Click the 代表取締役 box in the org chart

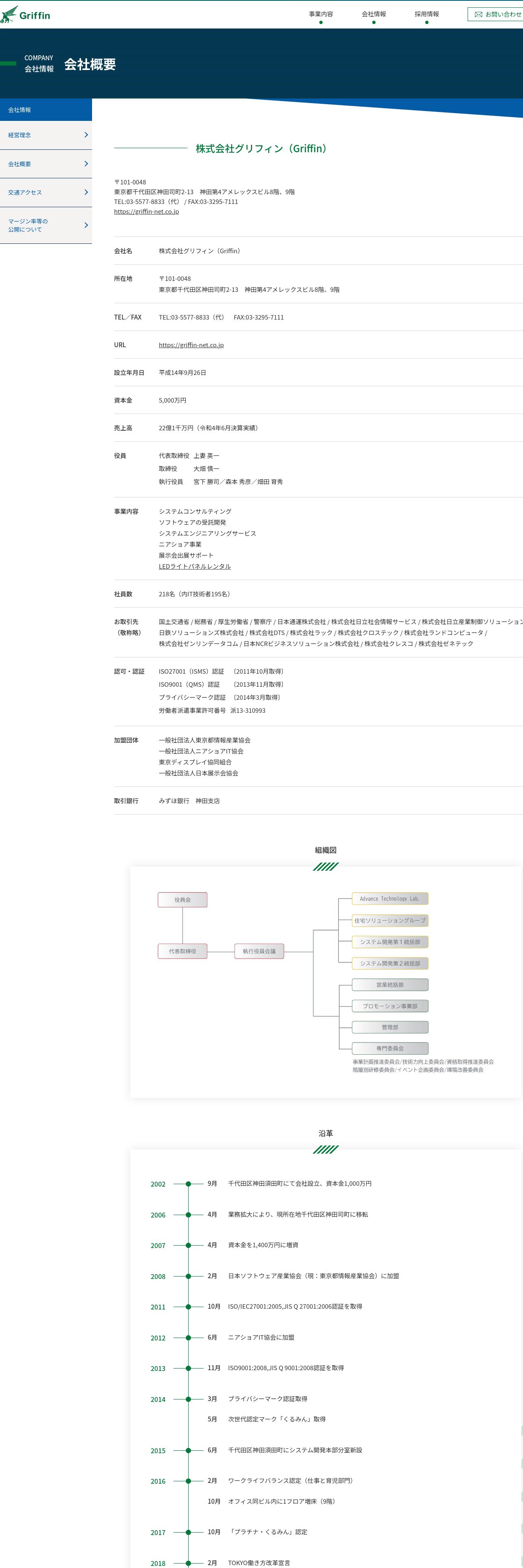coord(182,951)
